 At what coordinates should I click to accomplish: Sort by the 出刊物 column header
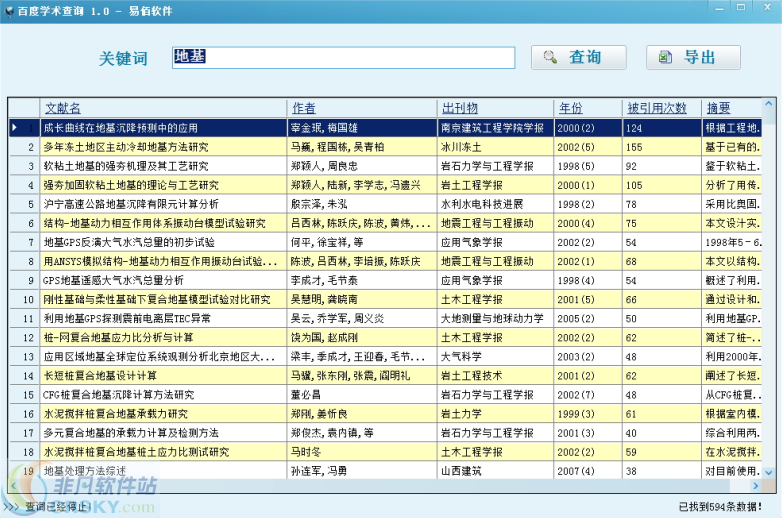click(459, 108)
